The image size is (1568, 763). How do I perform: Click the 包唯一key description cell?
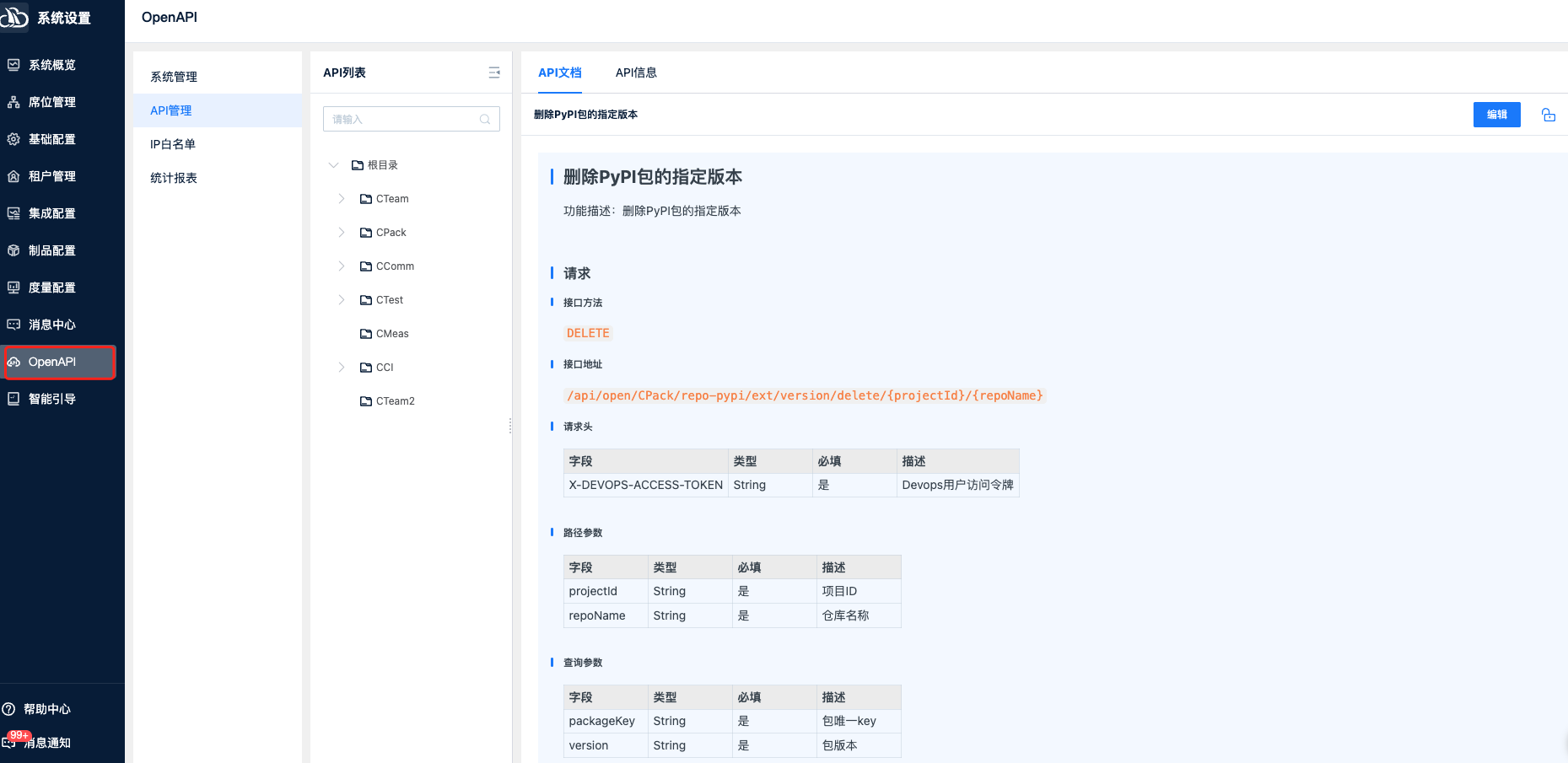click(x=859, y=721)
